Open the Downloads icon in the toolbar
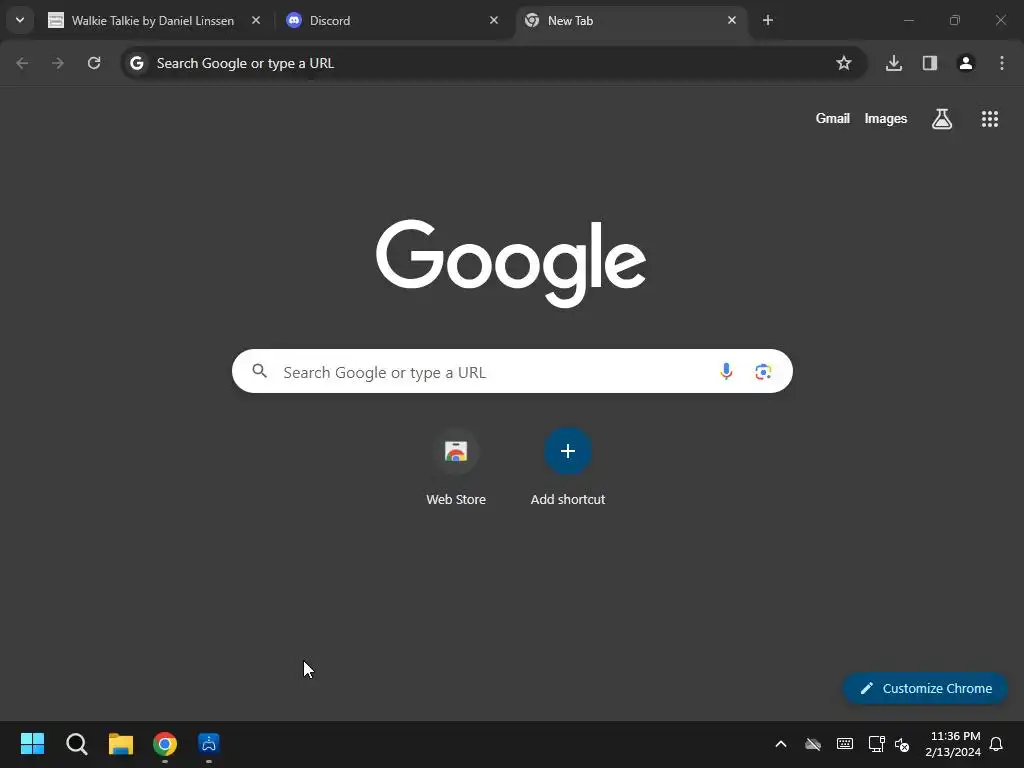This screenshot has width=1024, height=768. pyautogui.click(x=894, y=63)
